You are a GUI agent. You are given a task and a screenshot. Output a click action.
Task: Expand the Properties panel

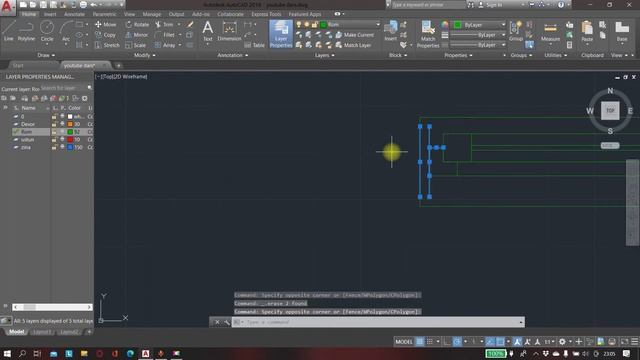(458, 55)
